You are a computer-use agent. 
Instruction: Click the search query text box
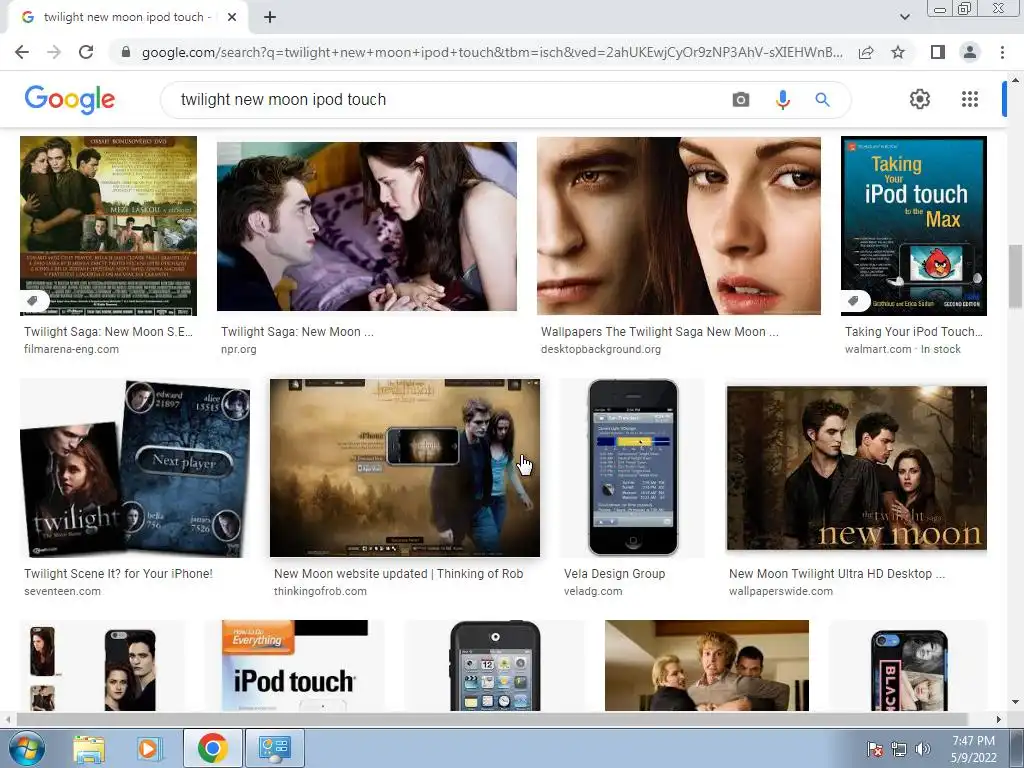tap(444, 99)
